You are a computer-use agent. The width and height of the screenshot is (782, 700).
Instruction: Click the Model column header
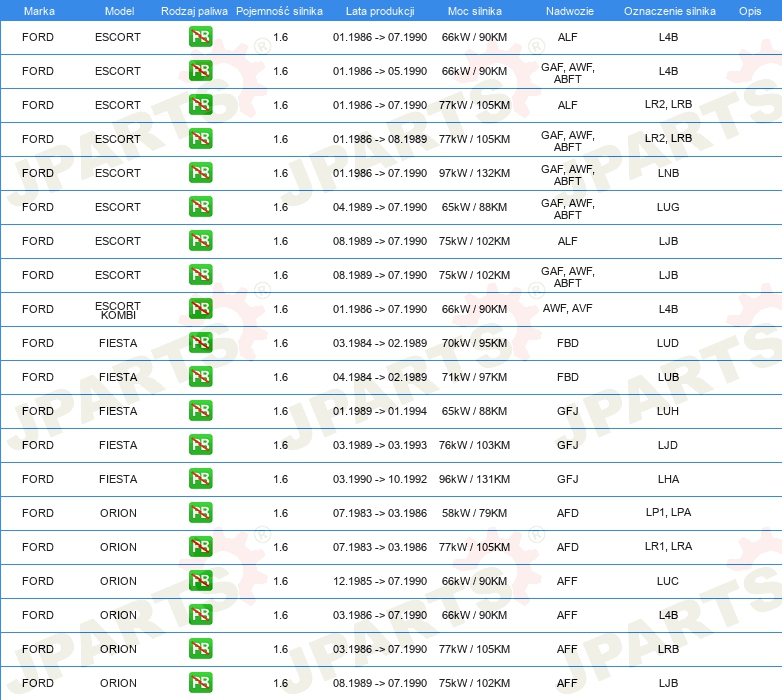pyautogui.click(x=119, y=11)
